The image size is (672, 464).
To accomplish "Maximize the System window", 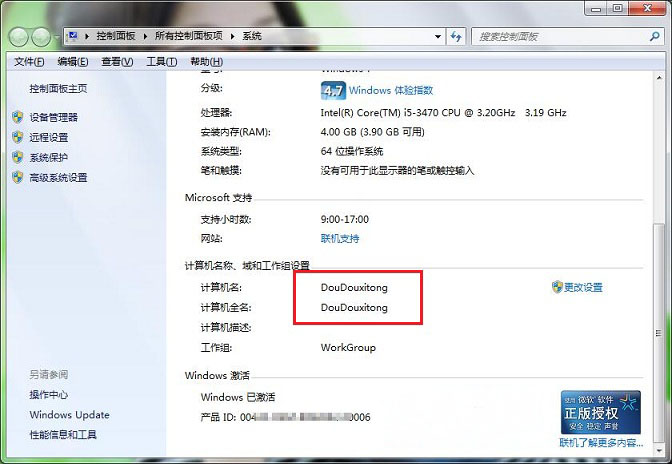I will [x=618, y=8].
